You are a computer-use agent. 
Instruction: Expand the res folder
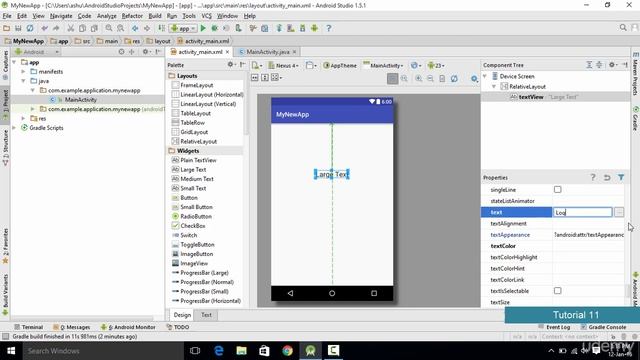[x=24, y=118]
